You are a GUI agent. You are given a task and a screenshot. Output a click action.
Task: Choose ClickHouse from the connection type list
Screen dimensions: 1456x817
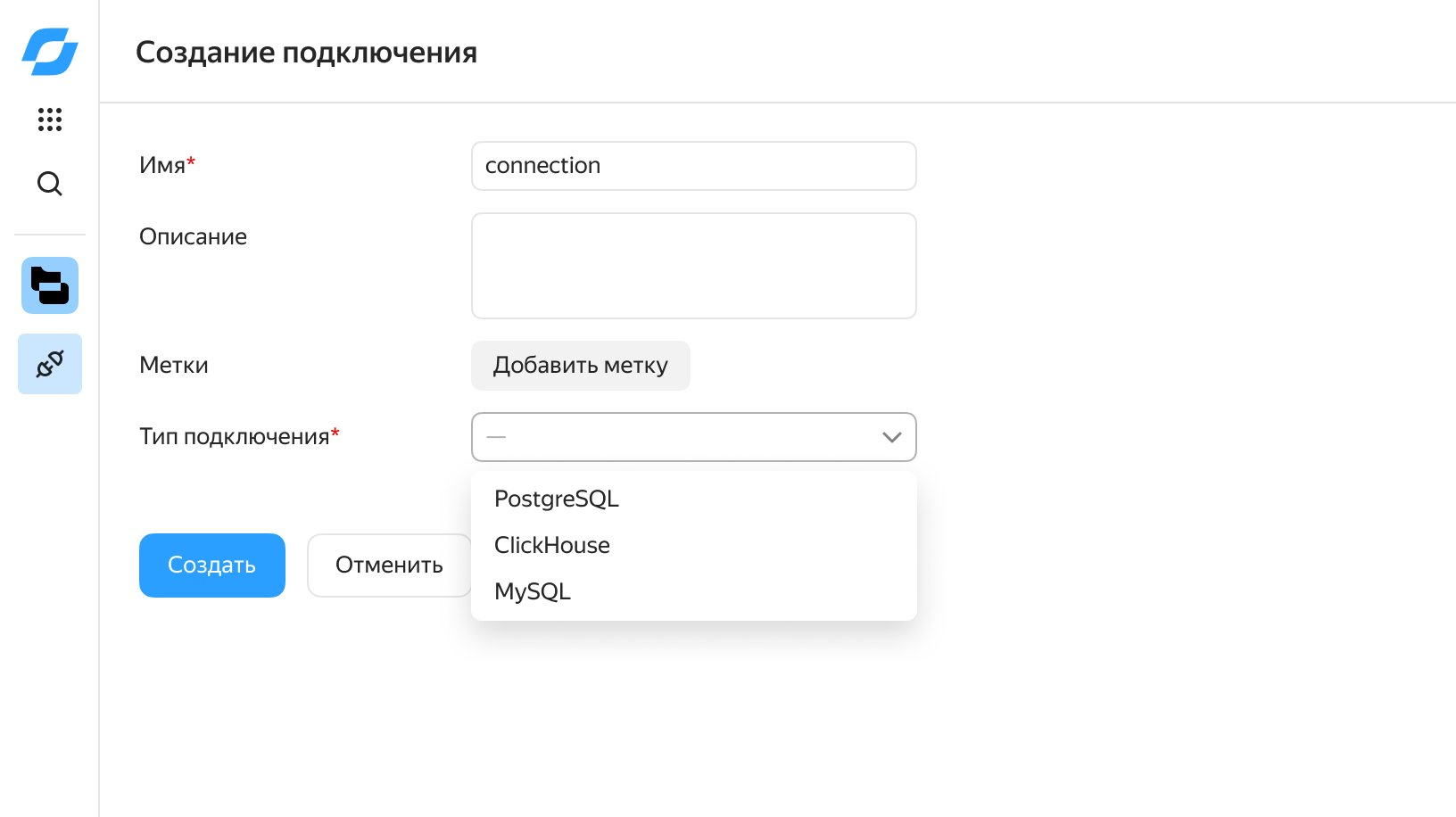pos(552,545)
